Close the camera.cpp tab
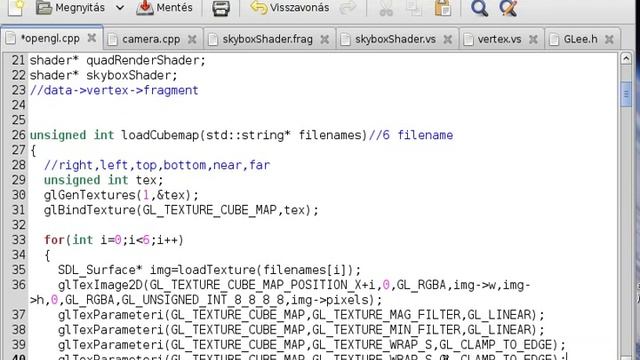Image resolution: width=640 pixels, height=360 pixels. [192, 40]
